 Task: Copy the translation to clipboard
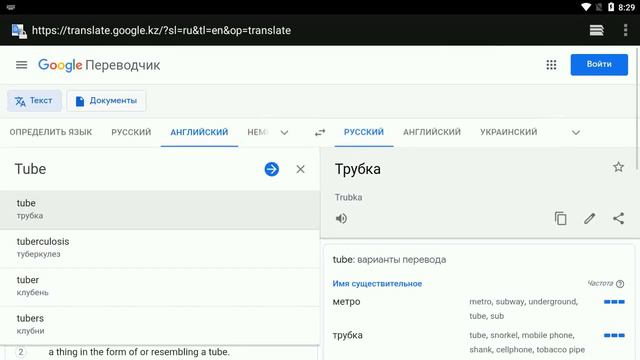pos(560,218)
